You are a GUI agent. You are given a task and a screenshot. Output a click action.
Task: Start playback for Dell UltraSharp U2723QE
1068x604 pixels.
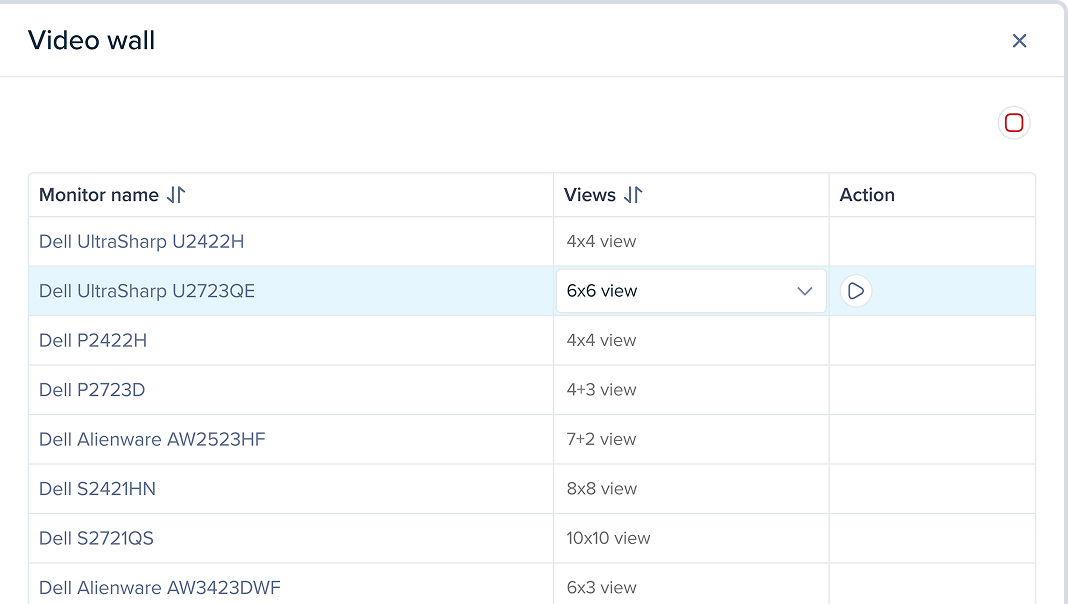(x=855, y=291)
